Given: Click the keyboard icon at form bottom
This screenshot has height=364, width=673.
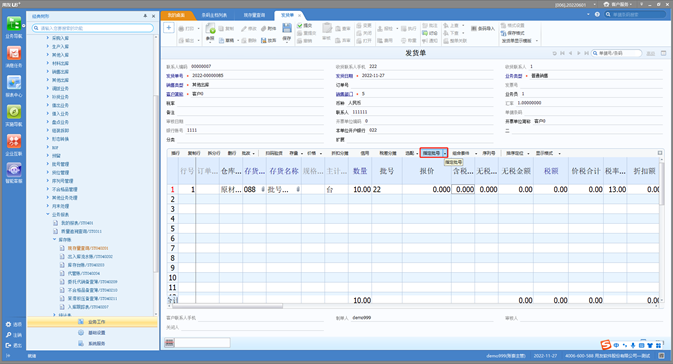Looking at the screenshot, I should (170, 343).
